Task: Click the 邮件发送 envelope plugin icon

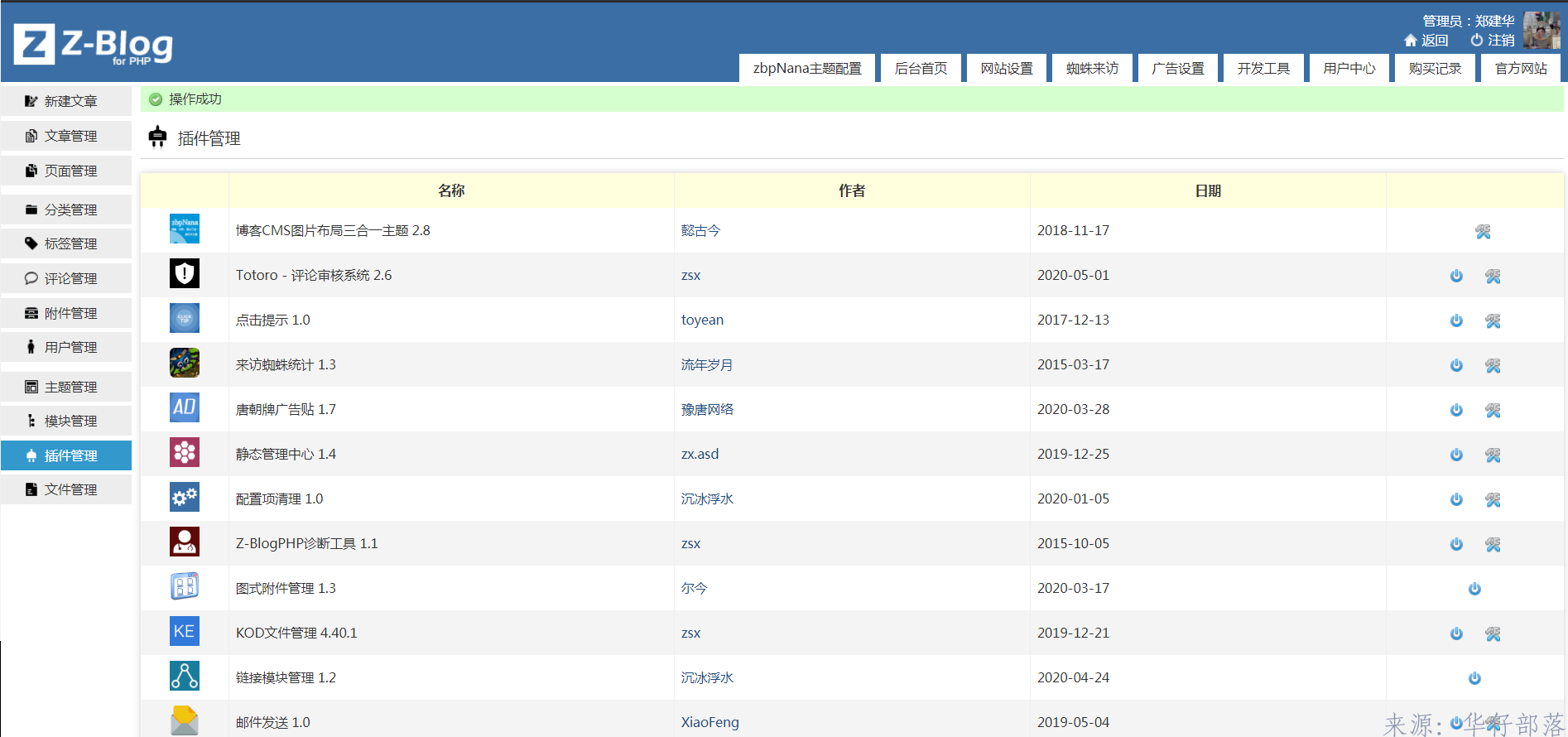Action: pos(185,720)
